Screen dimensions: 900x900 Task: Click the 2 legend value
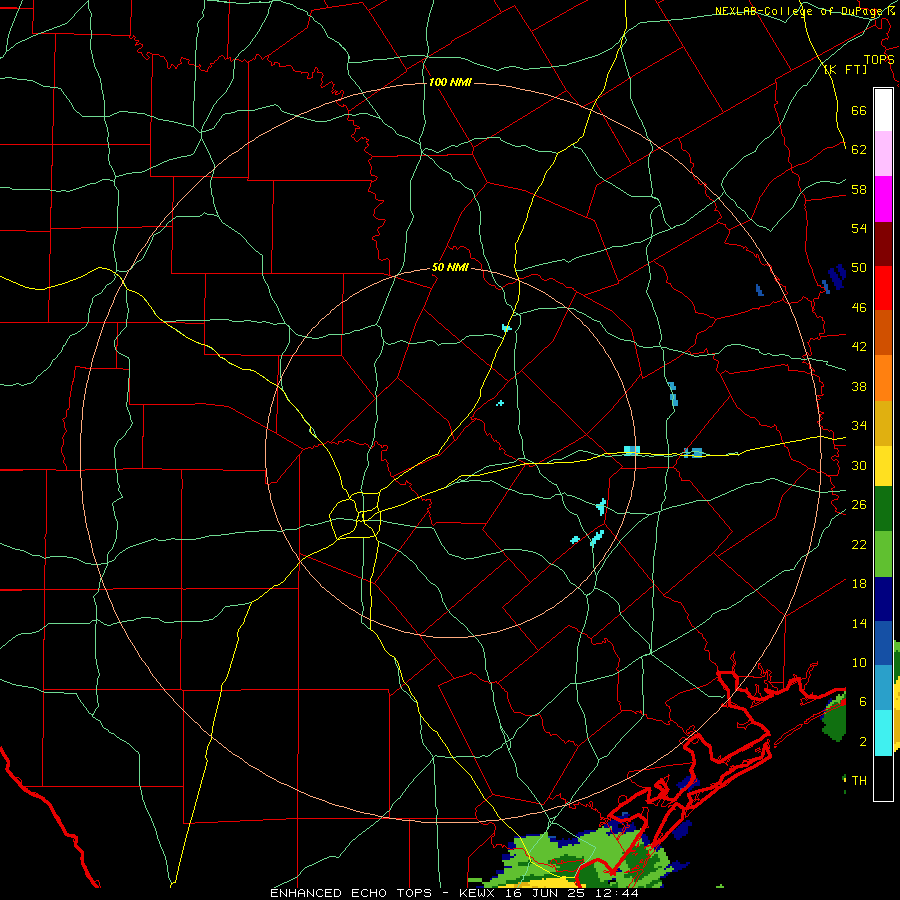click(x=862, y=742)
